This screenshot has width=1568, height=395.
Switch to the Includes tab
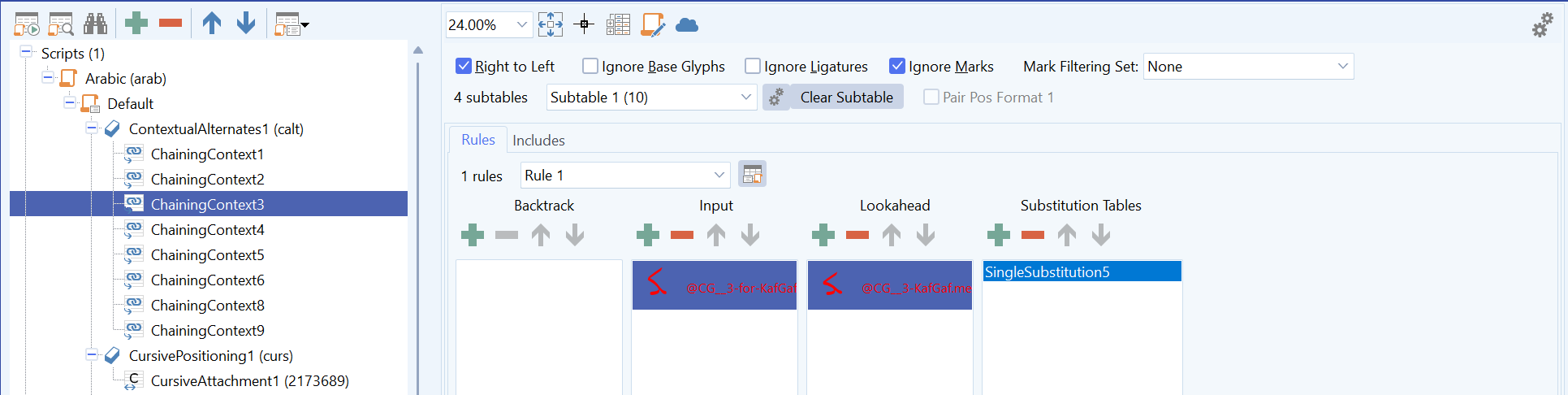tap(538, 140)
